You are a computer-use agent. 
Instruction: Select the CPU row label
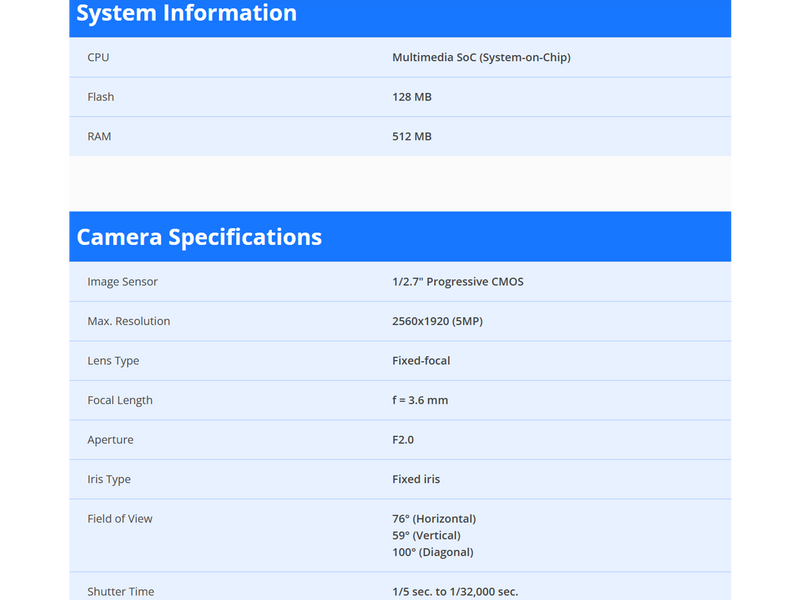click(98, 58)
